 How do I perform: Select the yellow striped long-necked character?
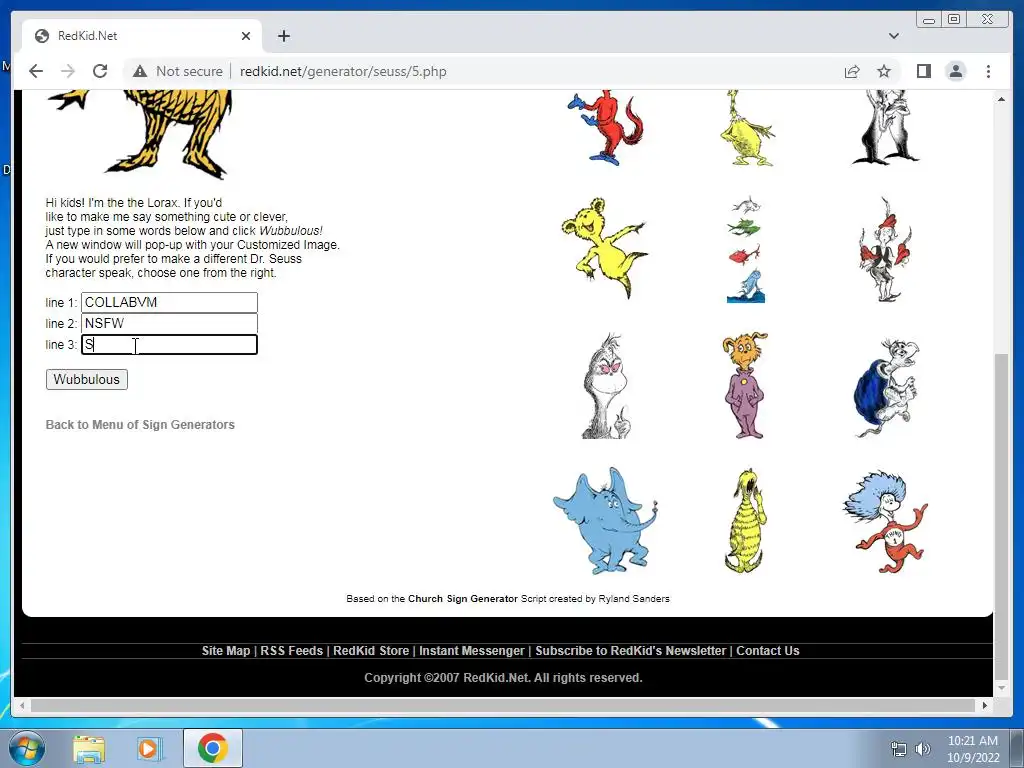[746, 520]
